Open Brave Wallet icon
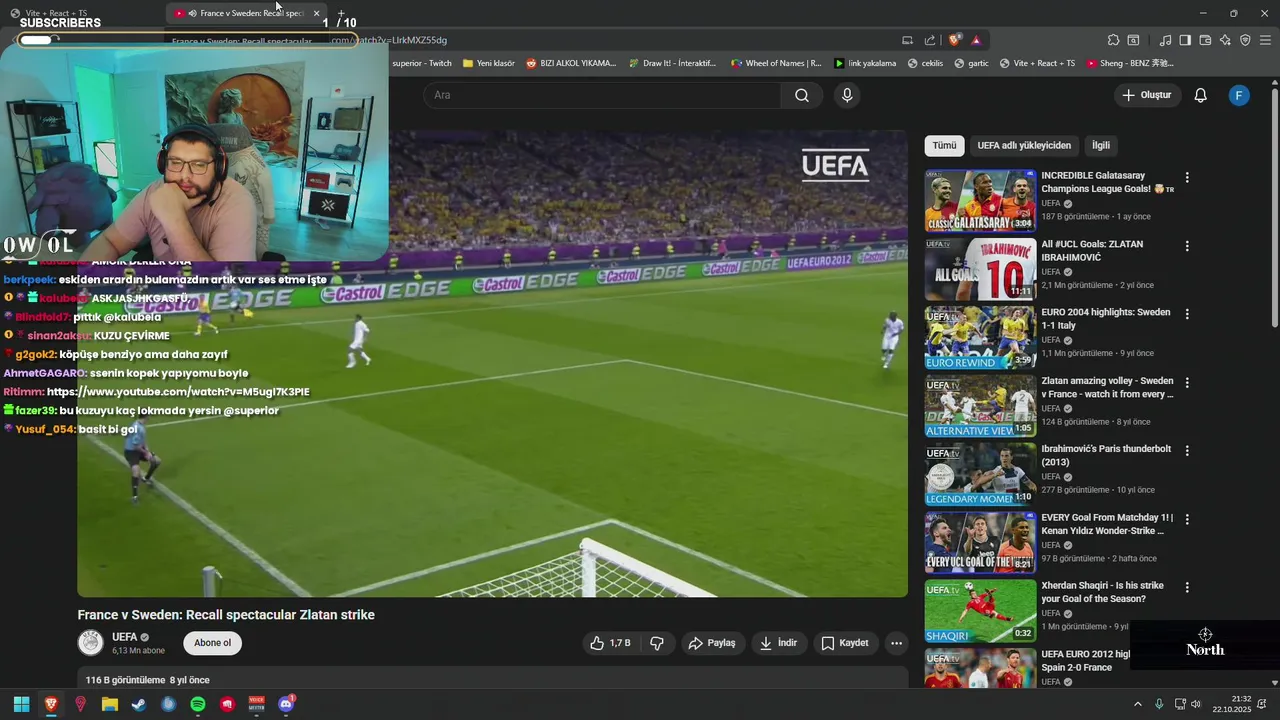 (1205, 40)
